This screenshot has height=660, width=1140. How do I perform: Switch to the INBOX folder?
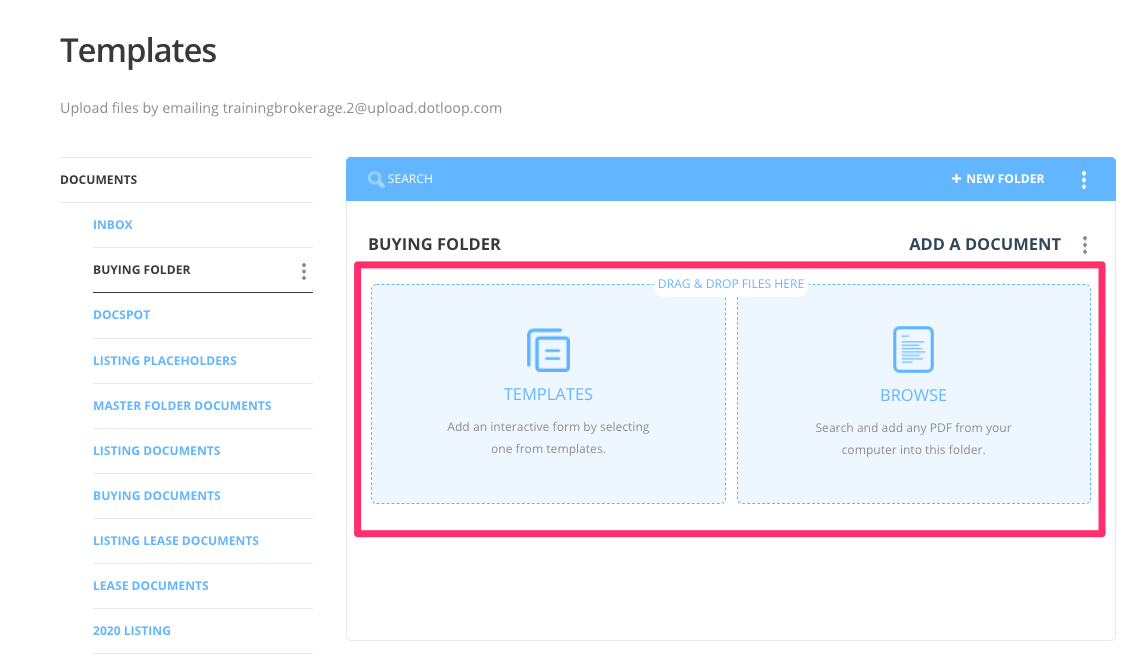112,224
